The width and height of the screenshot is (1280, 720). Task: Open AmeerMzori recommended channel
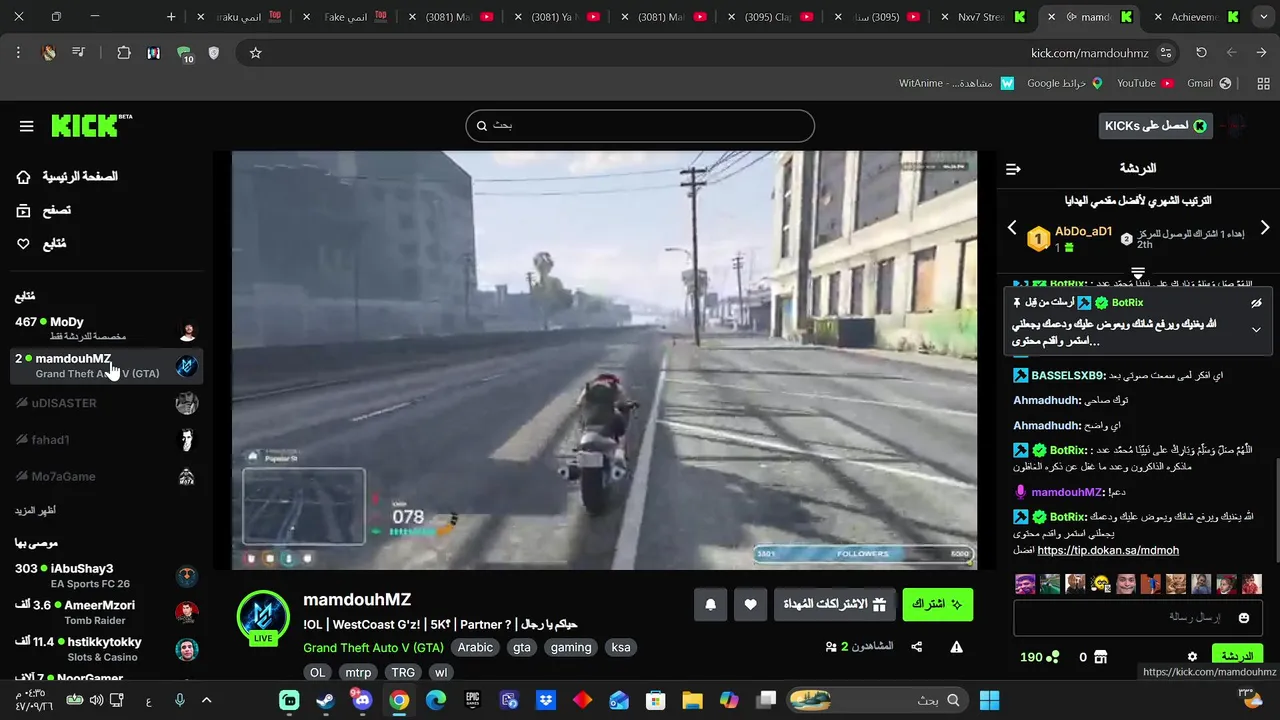point(106,612)
